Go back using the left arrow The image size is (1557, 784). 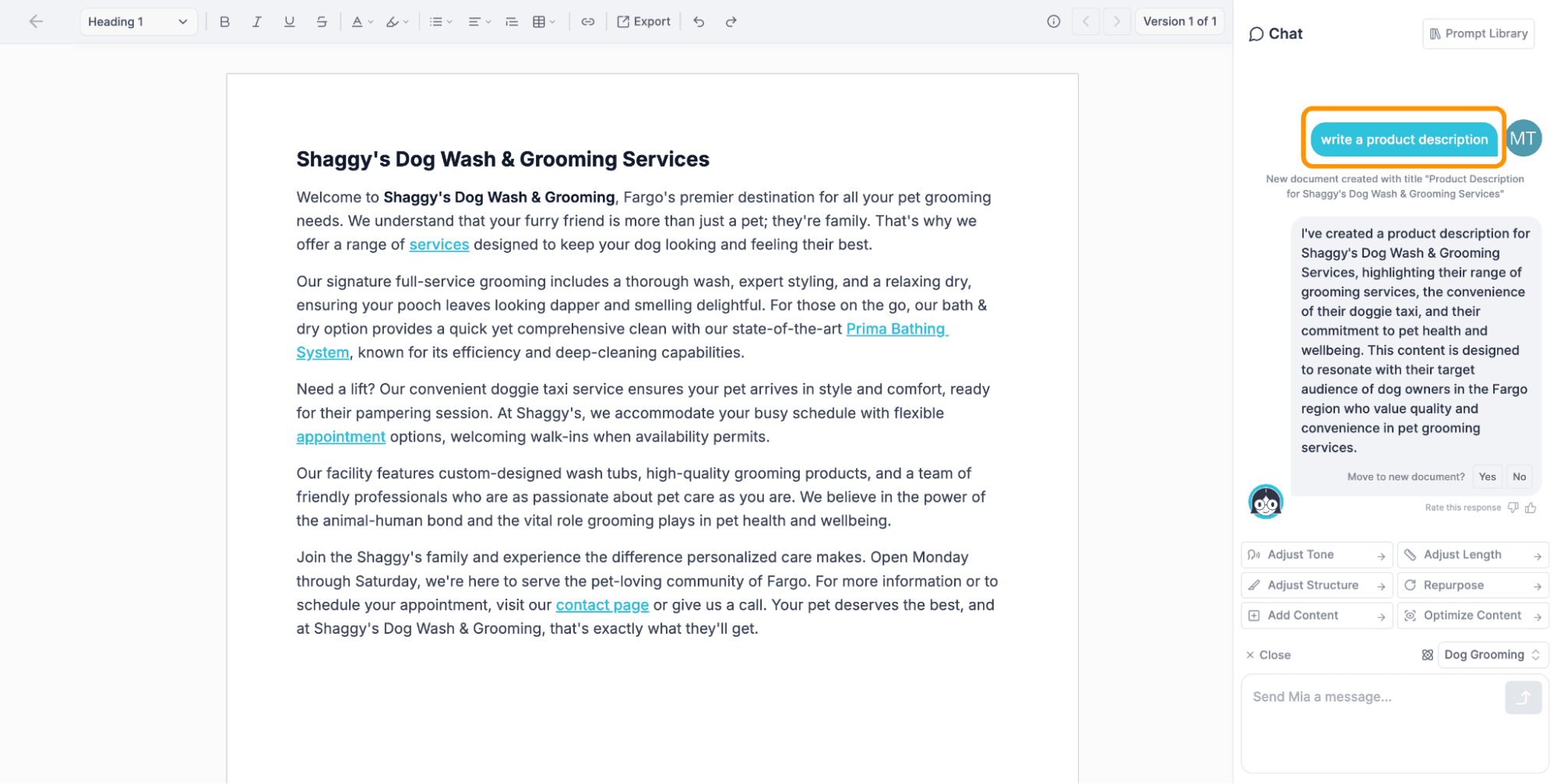(36, 22)
